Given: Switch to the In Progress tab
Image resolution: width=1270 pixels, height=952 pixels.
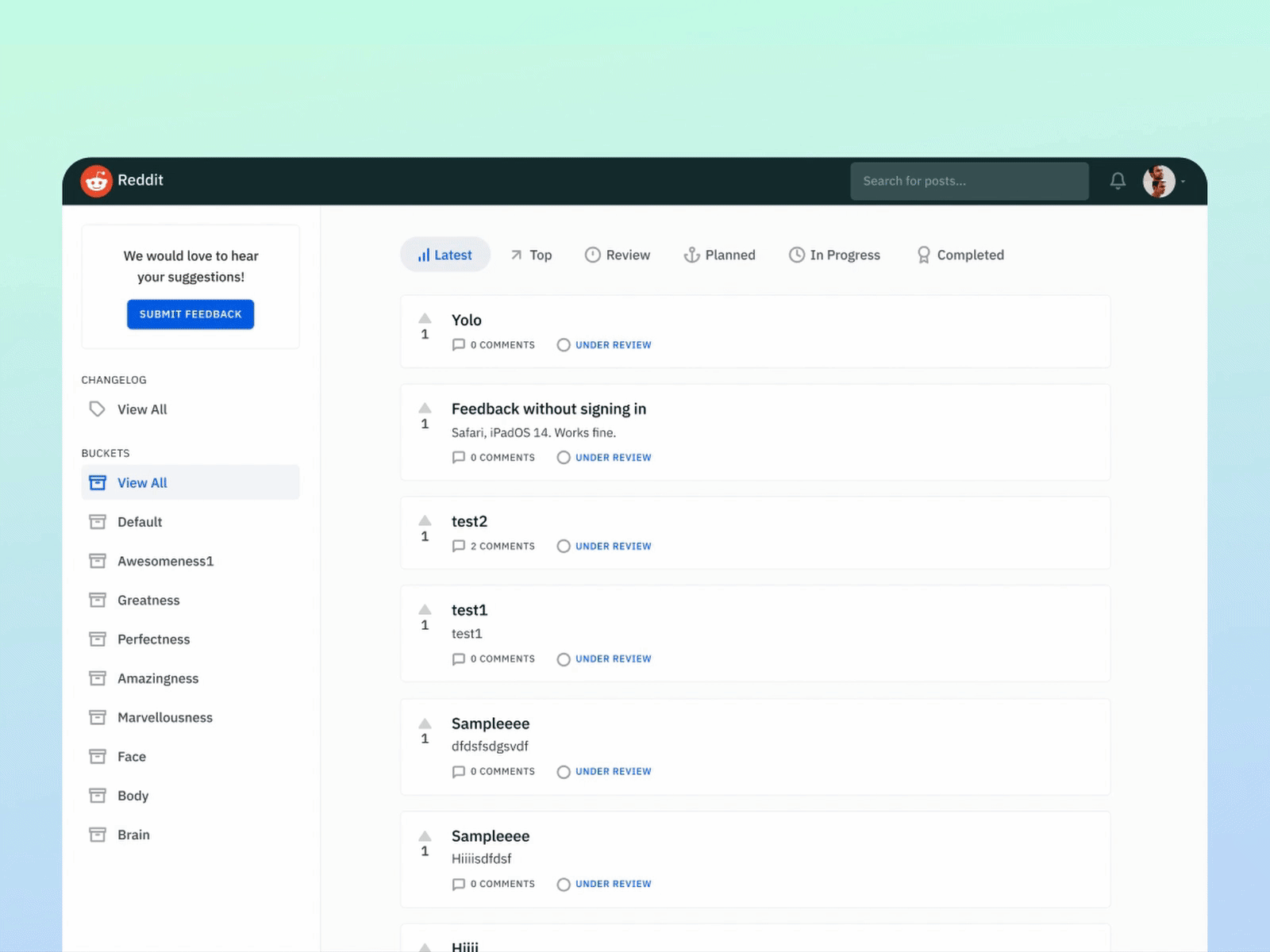Looking at the screenshot, I should tap(834, 255).
